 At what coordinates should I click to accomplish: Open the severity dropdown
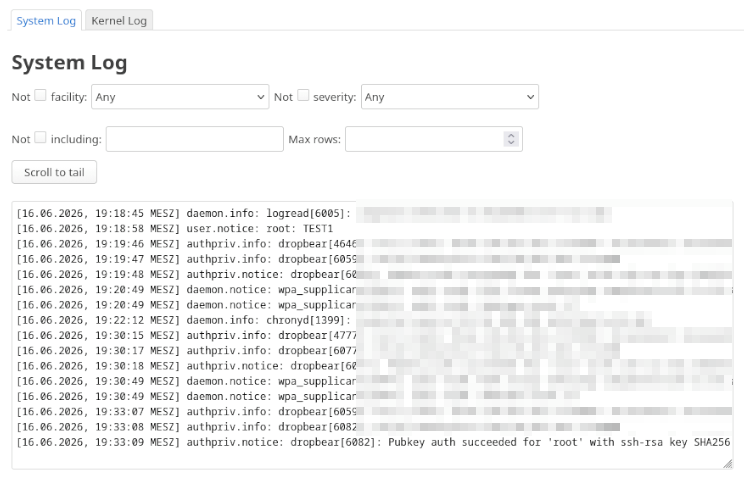[x=450, y=97]
